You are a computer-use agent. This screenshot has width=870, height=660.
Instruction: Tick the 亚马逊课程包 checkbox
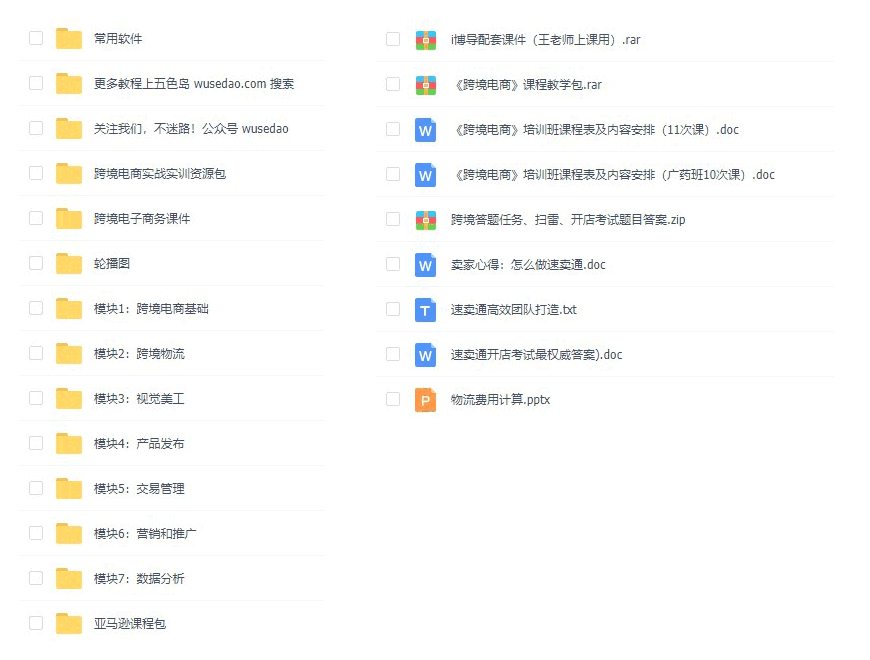[36, 623]
